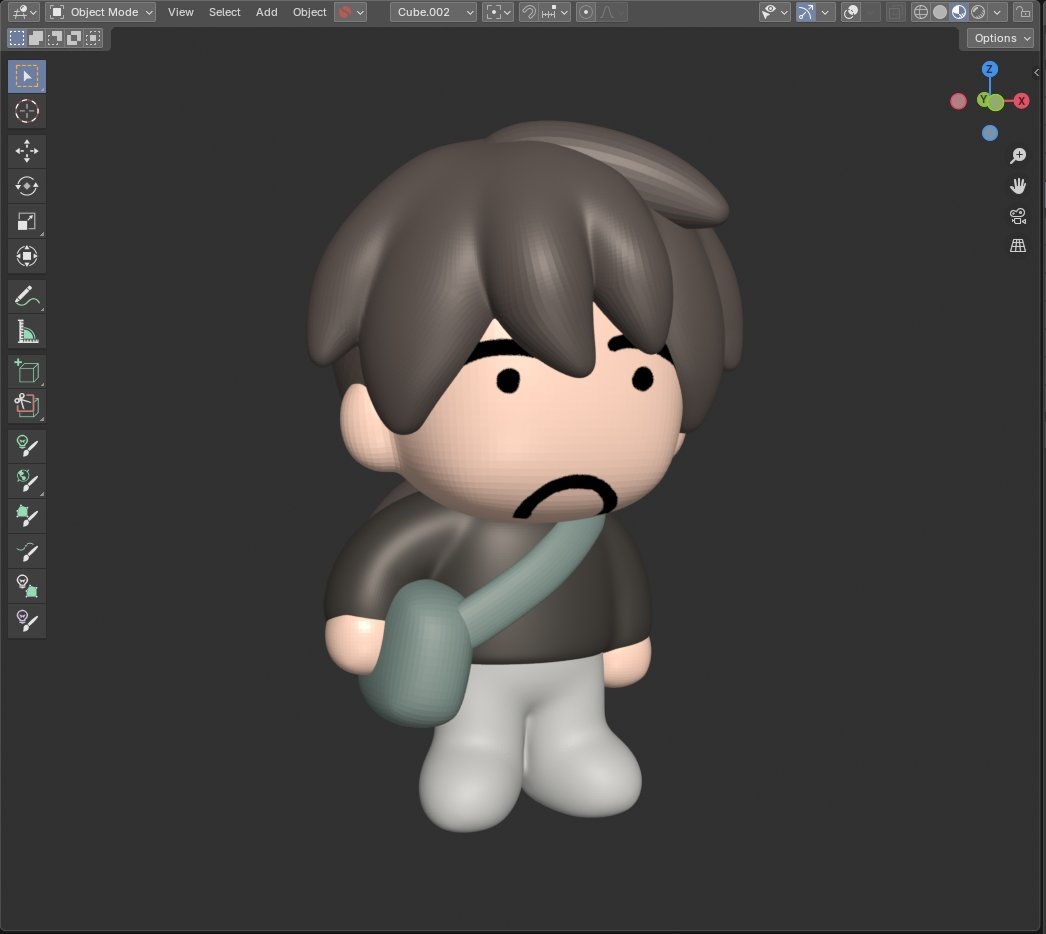Choose the Scale tool
Screen dimensions: 1046x934
[27, 222]
